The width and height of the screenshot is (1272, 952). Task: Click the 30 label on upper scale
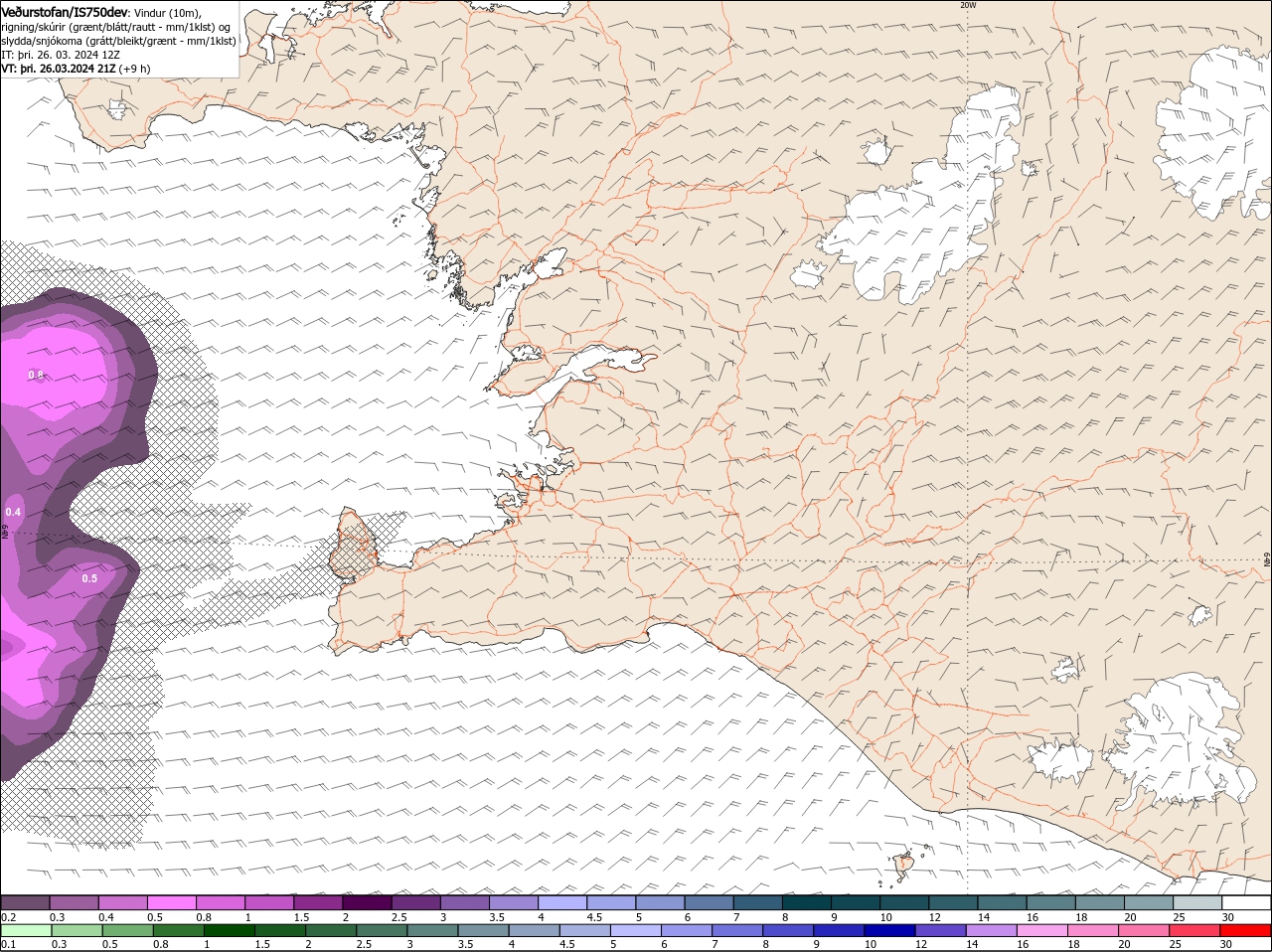coord(1227,916)
